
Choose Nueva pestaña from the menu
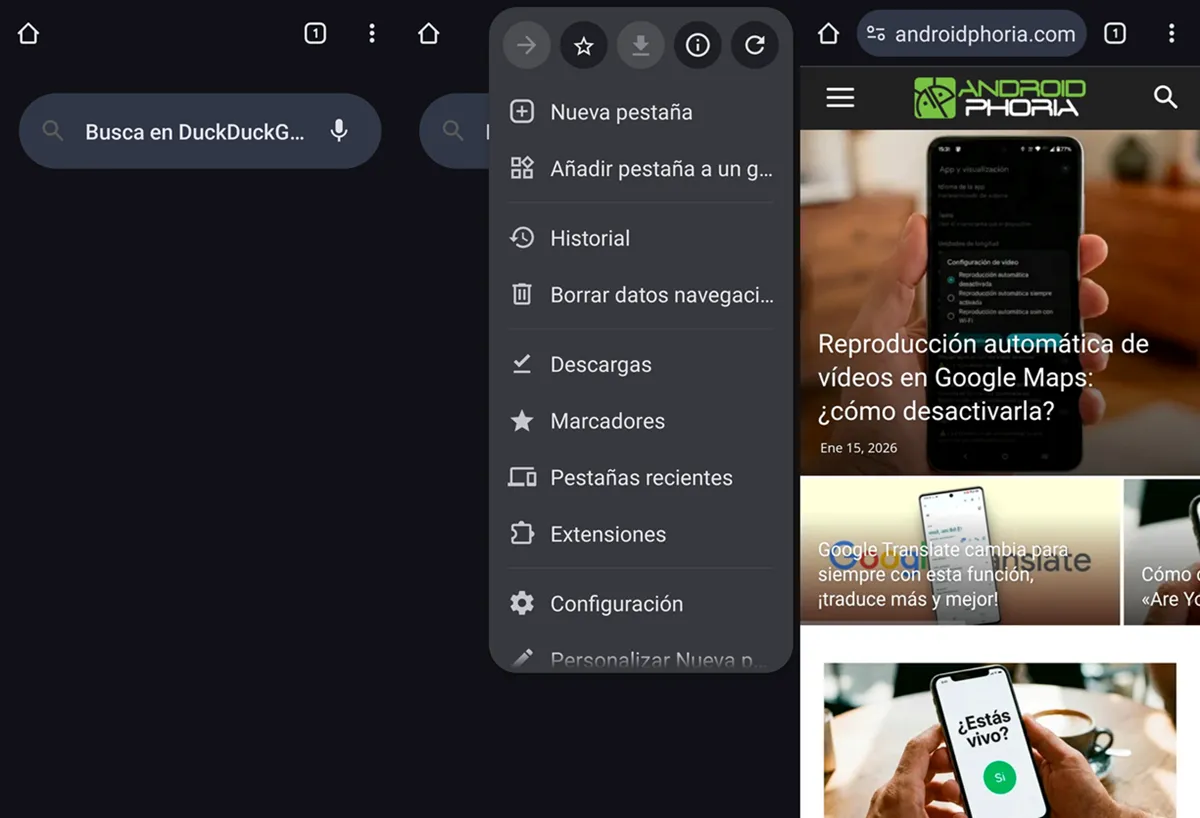point(621,112)
